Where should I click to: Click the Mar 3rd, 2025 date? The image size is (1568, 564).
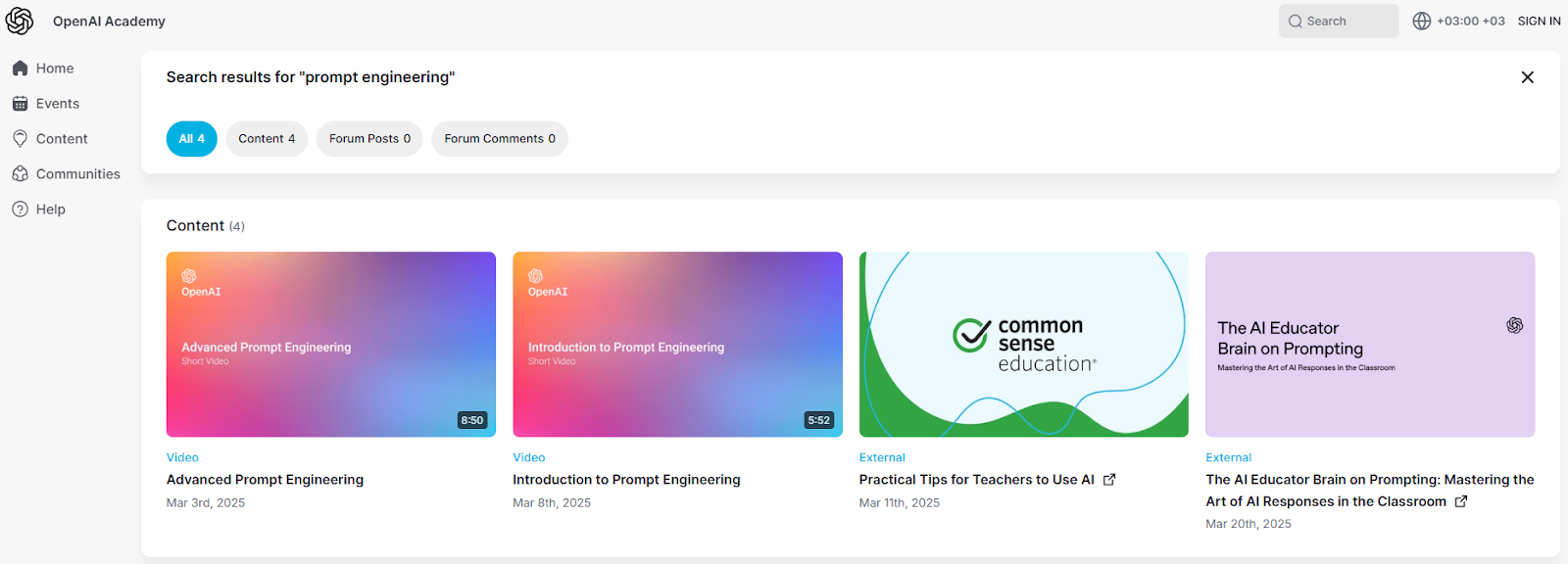click(x=206, y=503)
